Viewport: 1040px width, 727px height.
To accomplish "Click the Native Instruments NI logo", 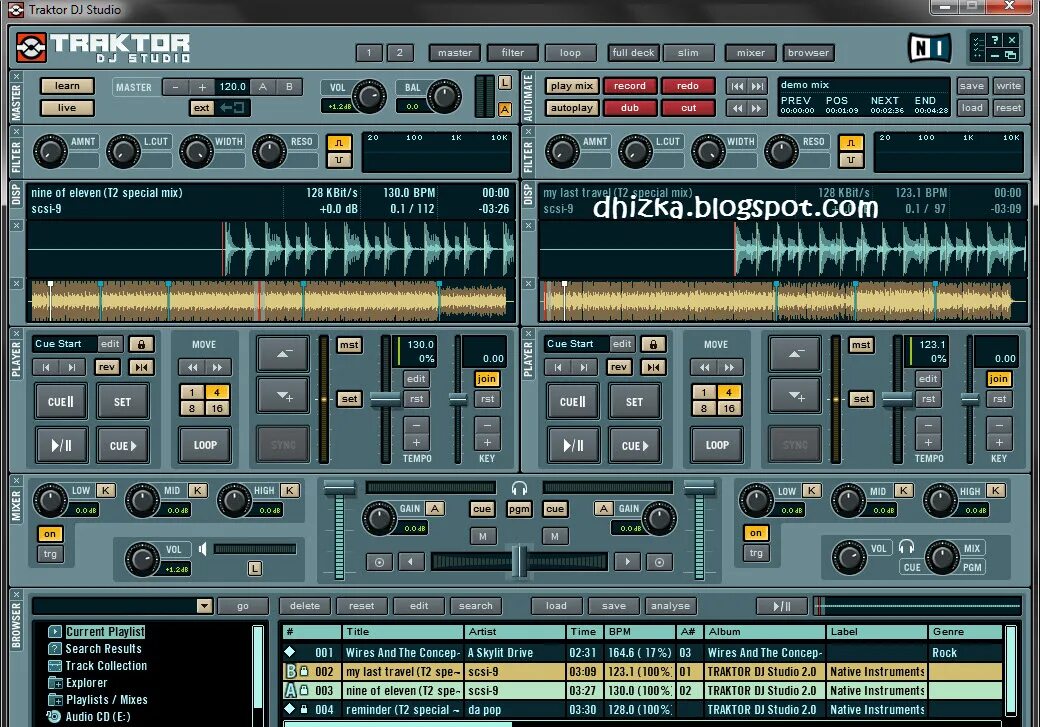I will (929, 48).
